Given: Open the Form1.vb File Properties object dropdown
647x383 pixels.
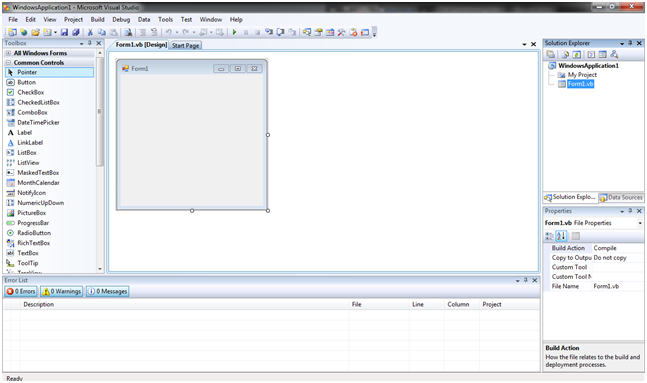Looking at the screenshot, I should (640, 223).
